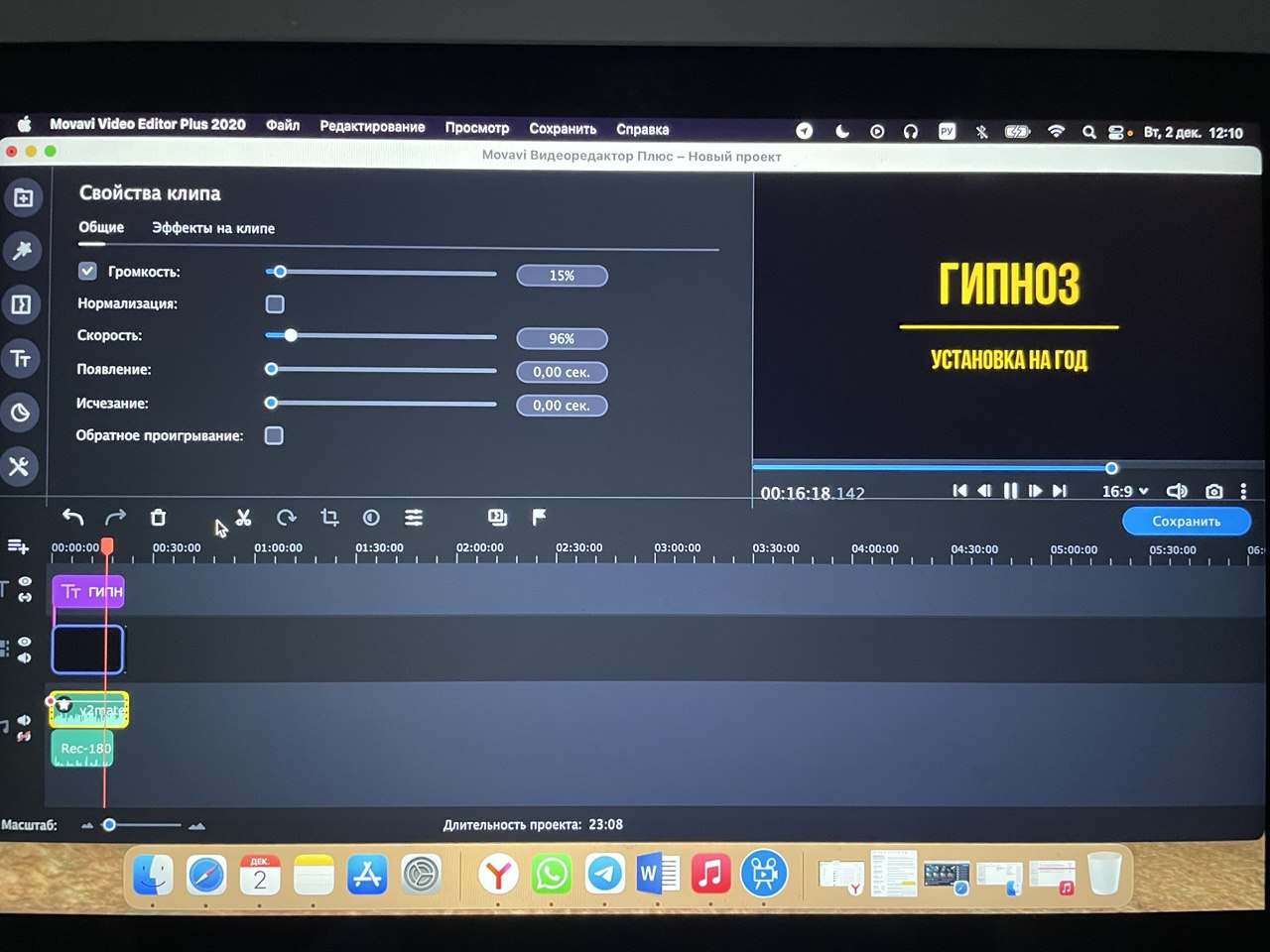
Task: Open the Редактирование menu
Action: (x=372, y=127)
